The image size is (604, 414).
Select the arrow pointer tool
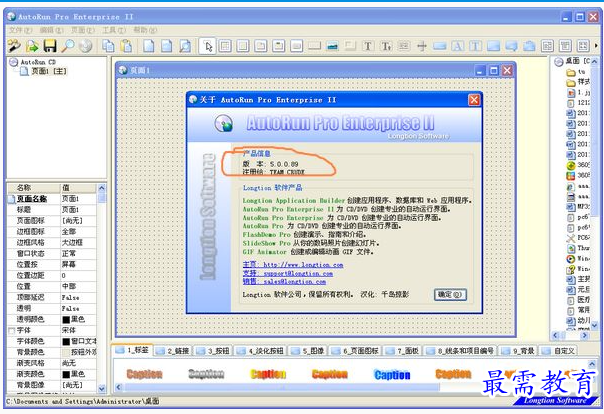click(208, 47)
